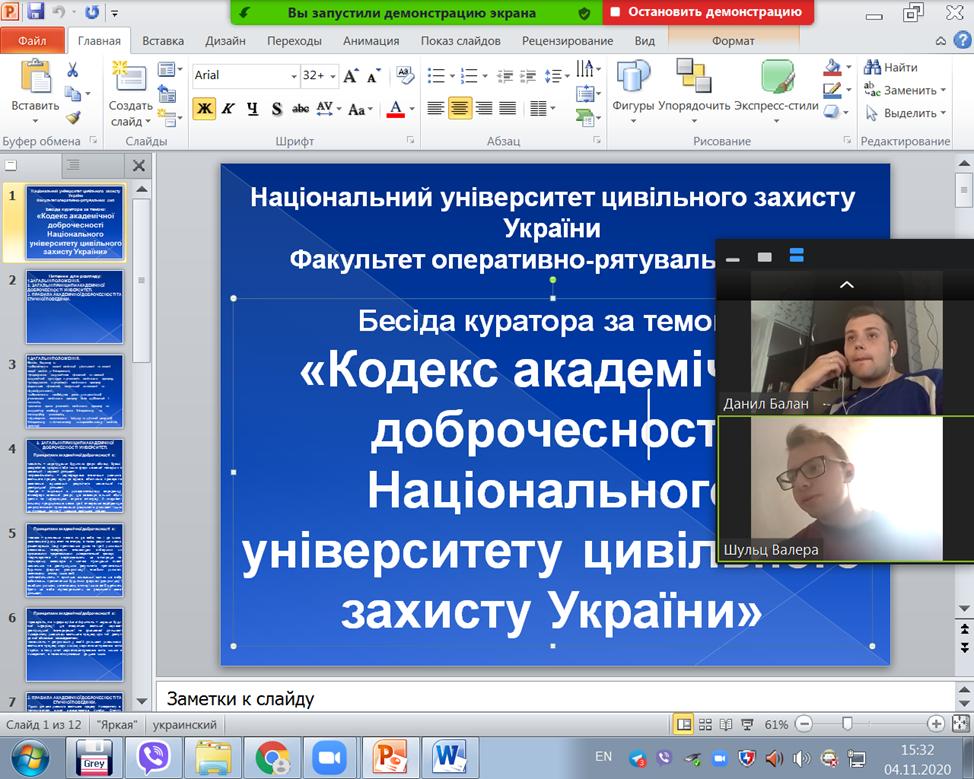Click the zoom slider handle in status bar

pyautogui.click(x=847, y=724)
